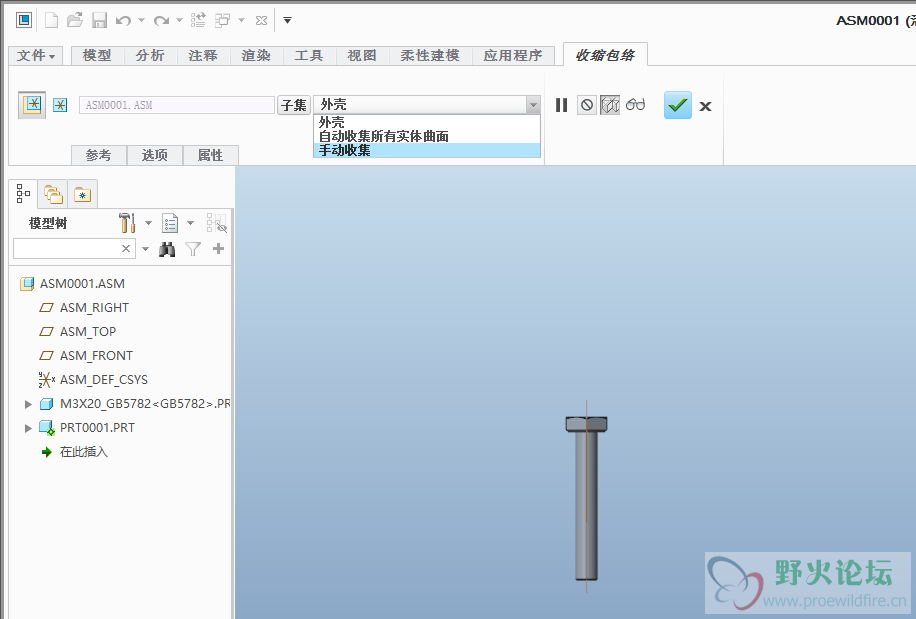Clear the tree search with X
The image size is (916, 619).
point(126,249)
